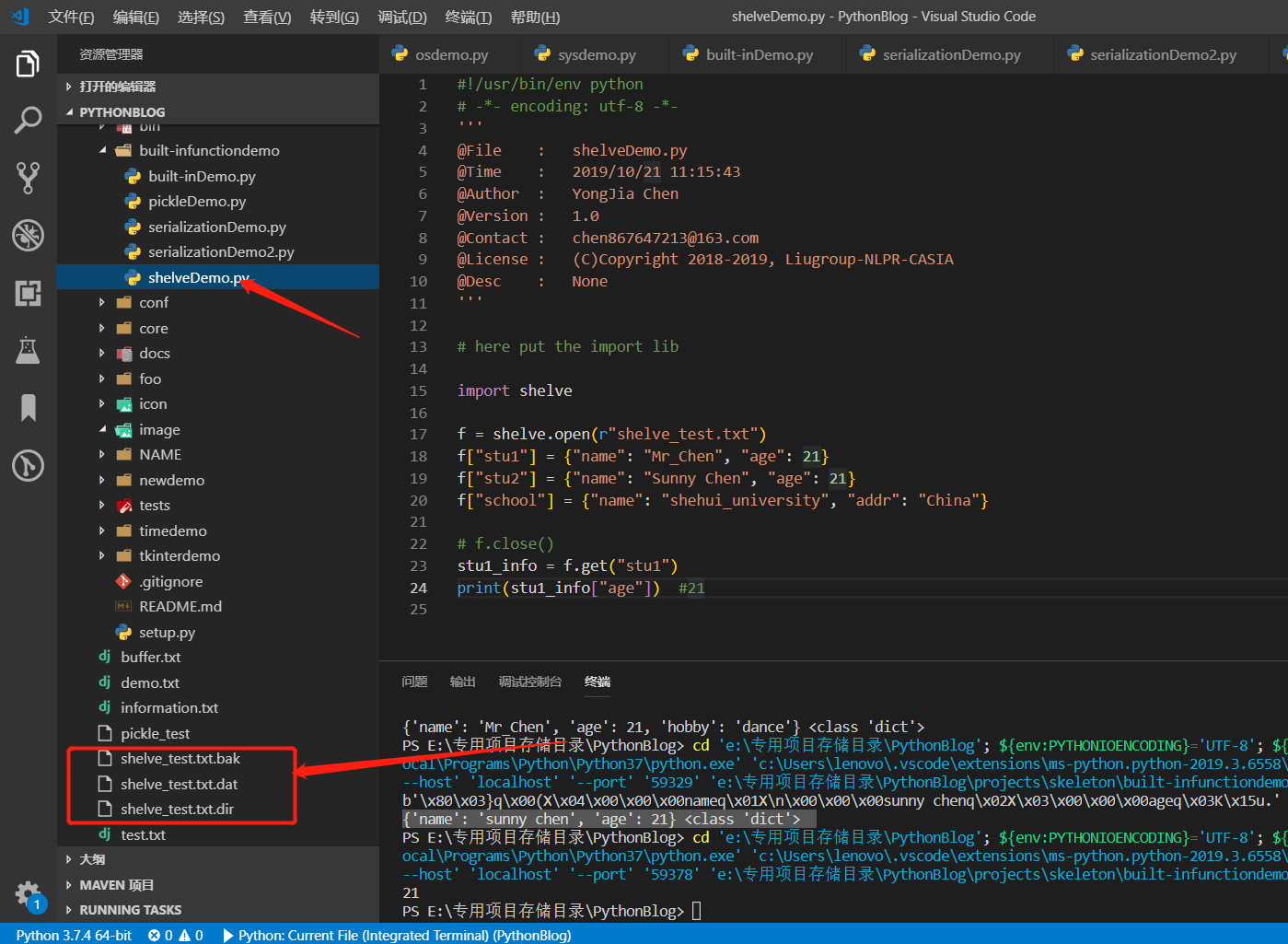Open the Debug view in activity bar

point(28,235)
